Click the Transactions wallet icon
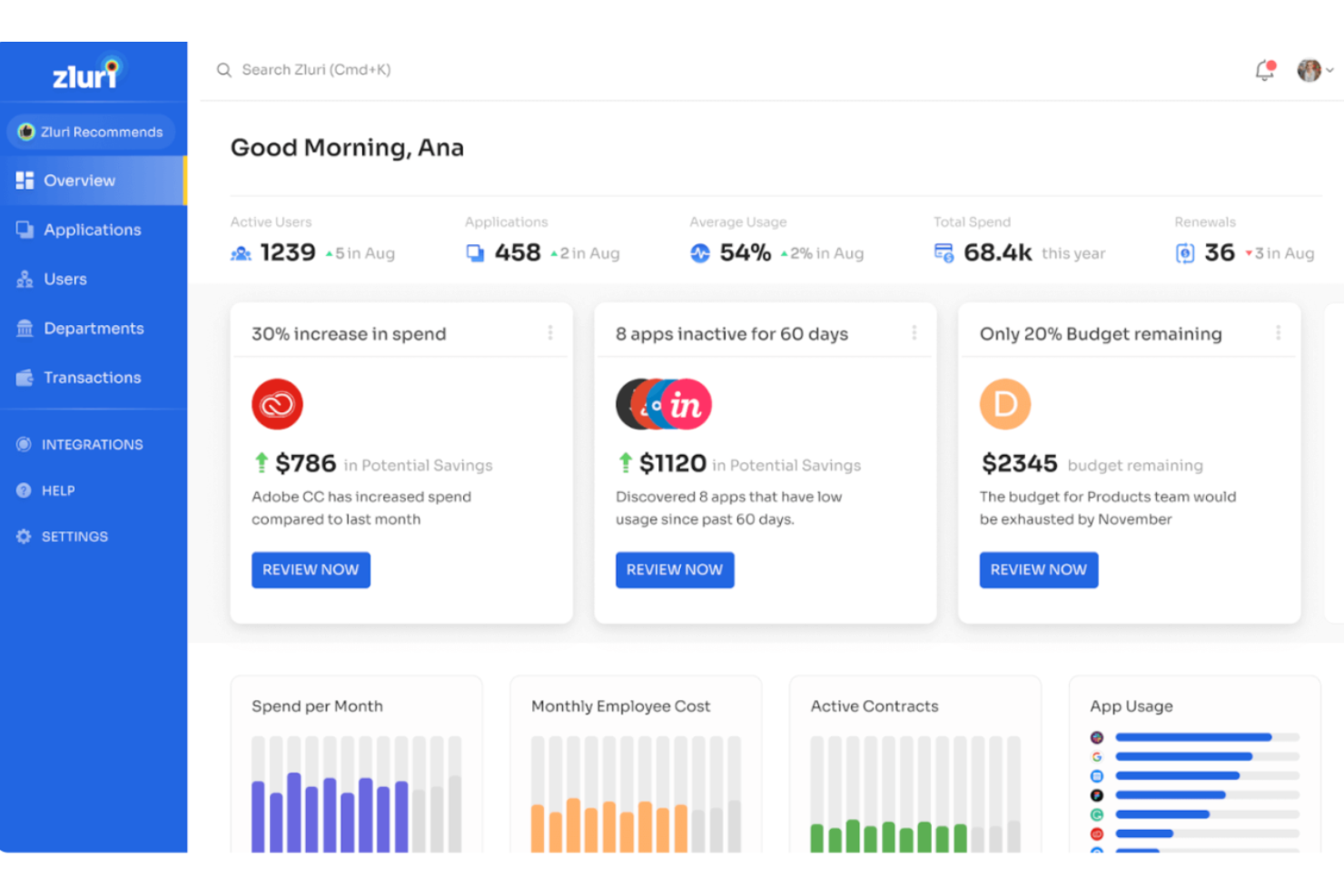This screenshot has width=1344, height=896. (x=25, y=378)
